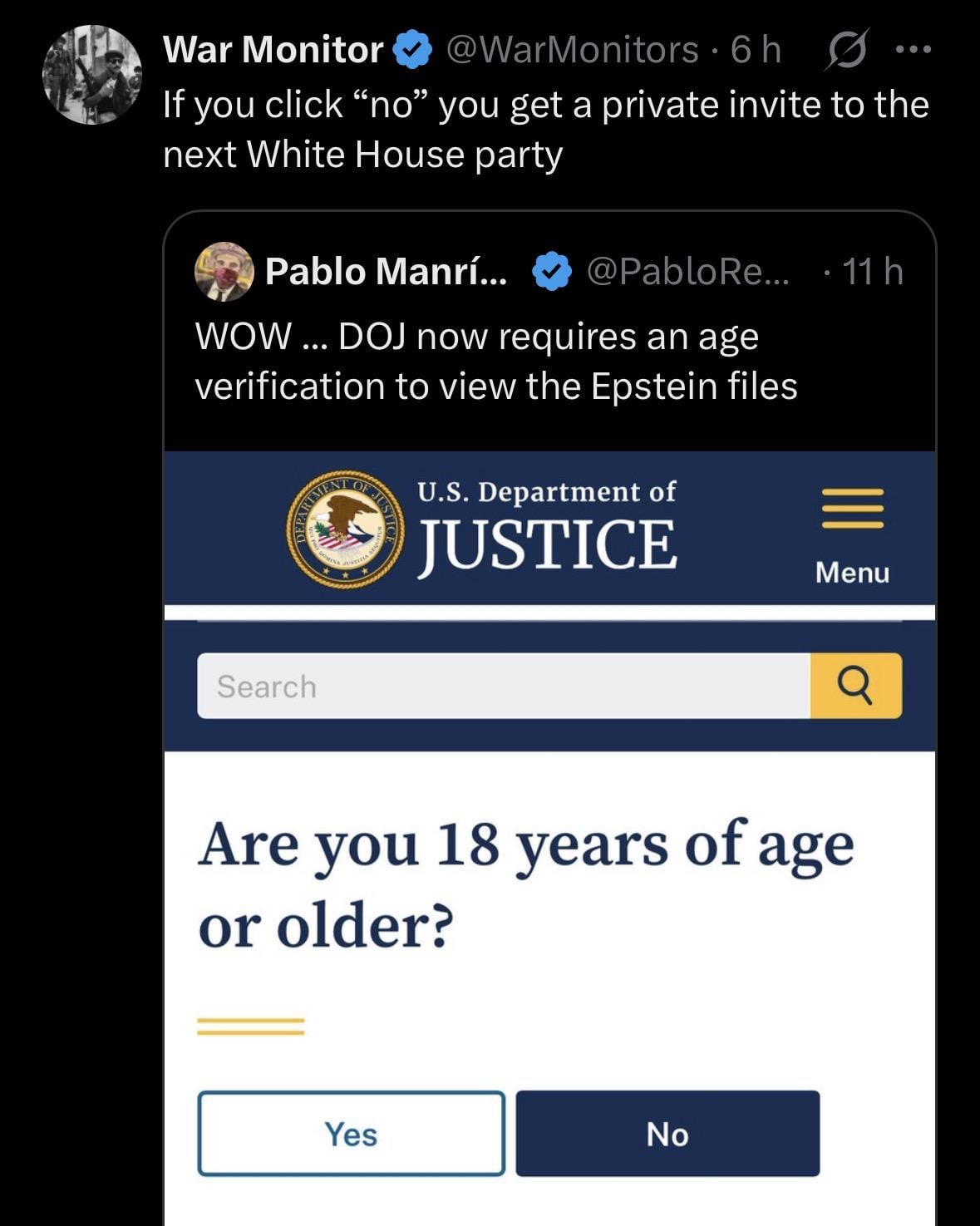Open War Monitor's profile picture
Image resolution: width=980 pixels, height=1226 pixels.
tap(92, 75)
